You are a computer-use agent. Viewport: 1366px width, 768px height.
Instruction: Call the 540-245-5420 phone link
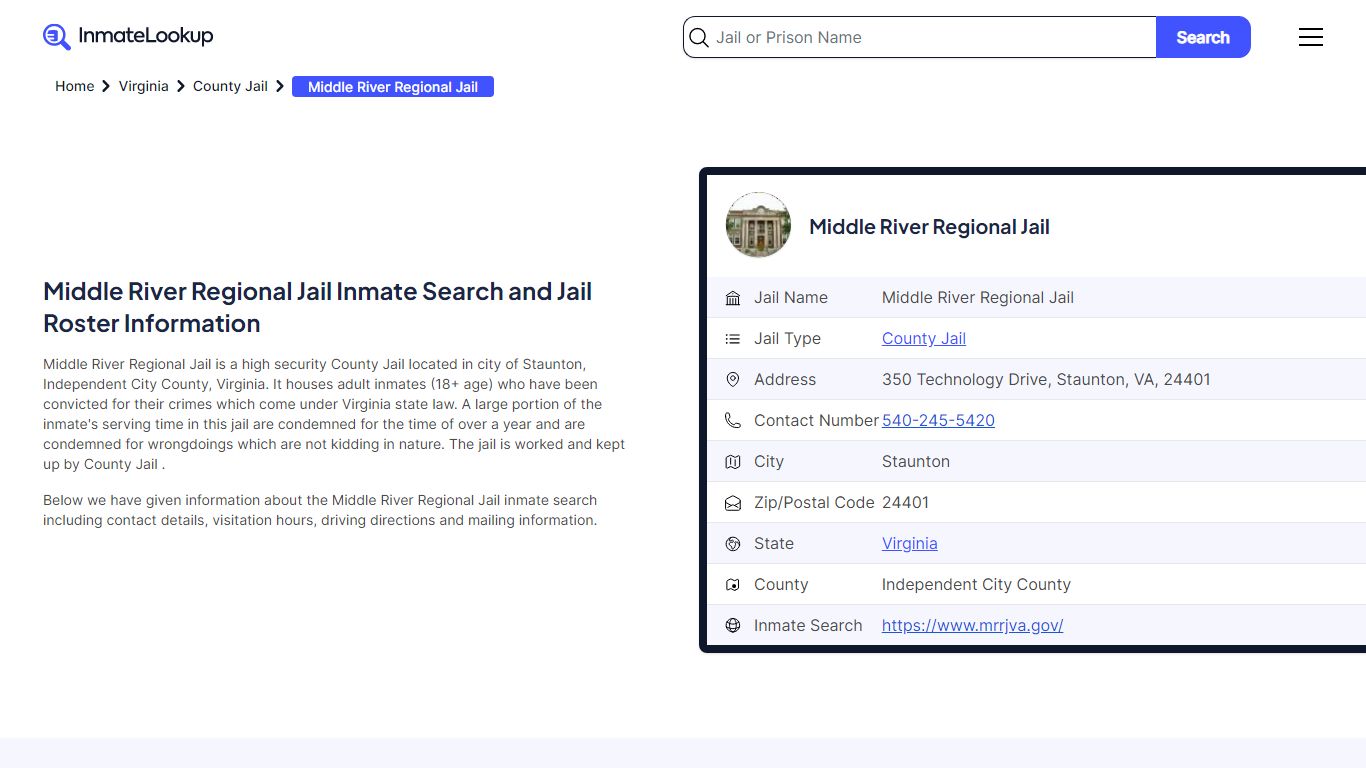click(938, 420)
